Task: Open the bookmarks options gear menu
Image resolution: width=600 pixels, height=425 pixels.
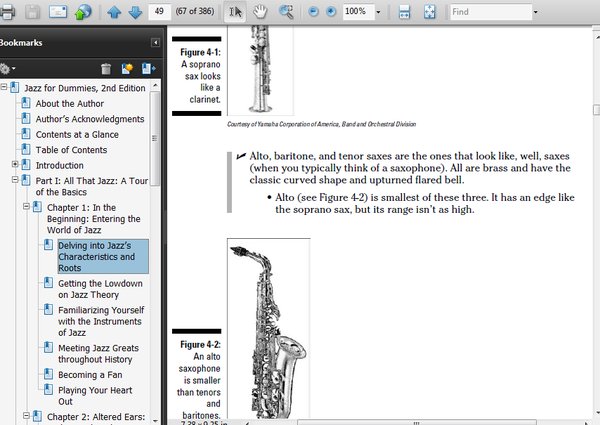Action: point(9,69)
